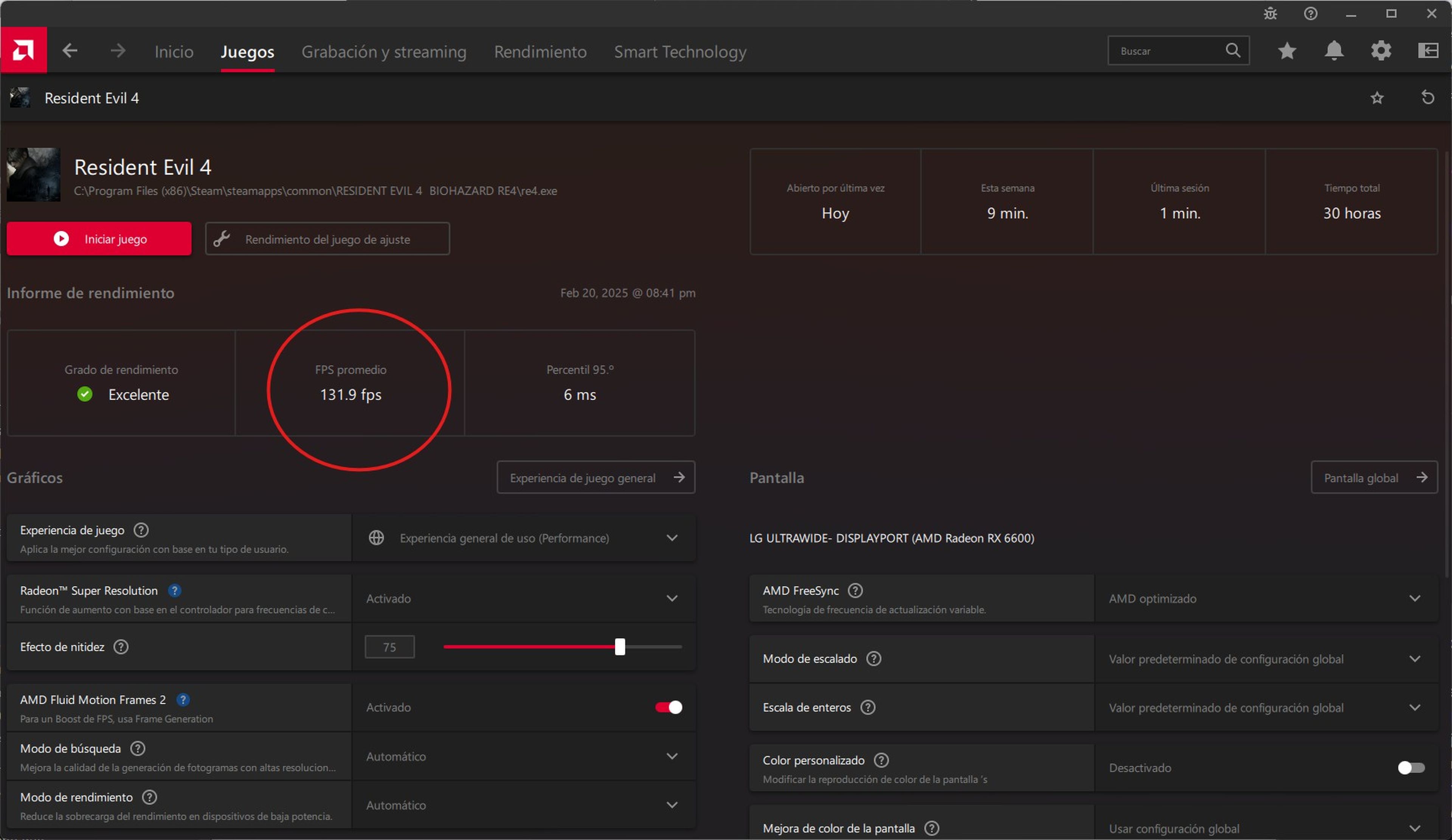This screenshot has height=840, width=1452.
Task: Open the Rendimiento tab
Action: pyautogui.click(x=540, y=52)
